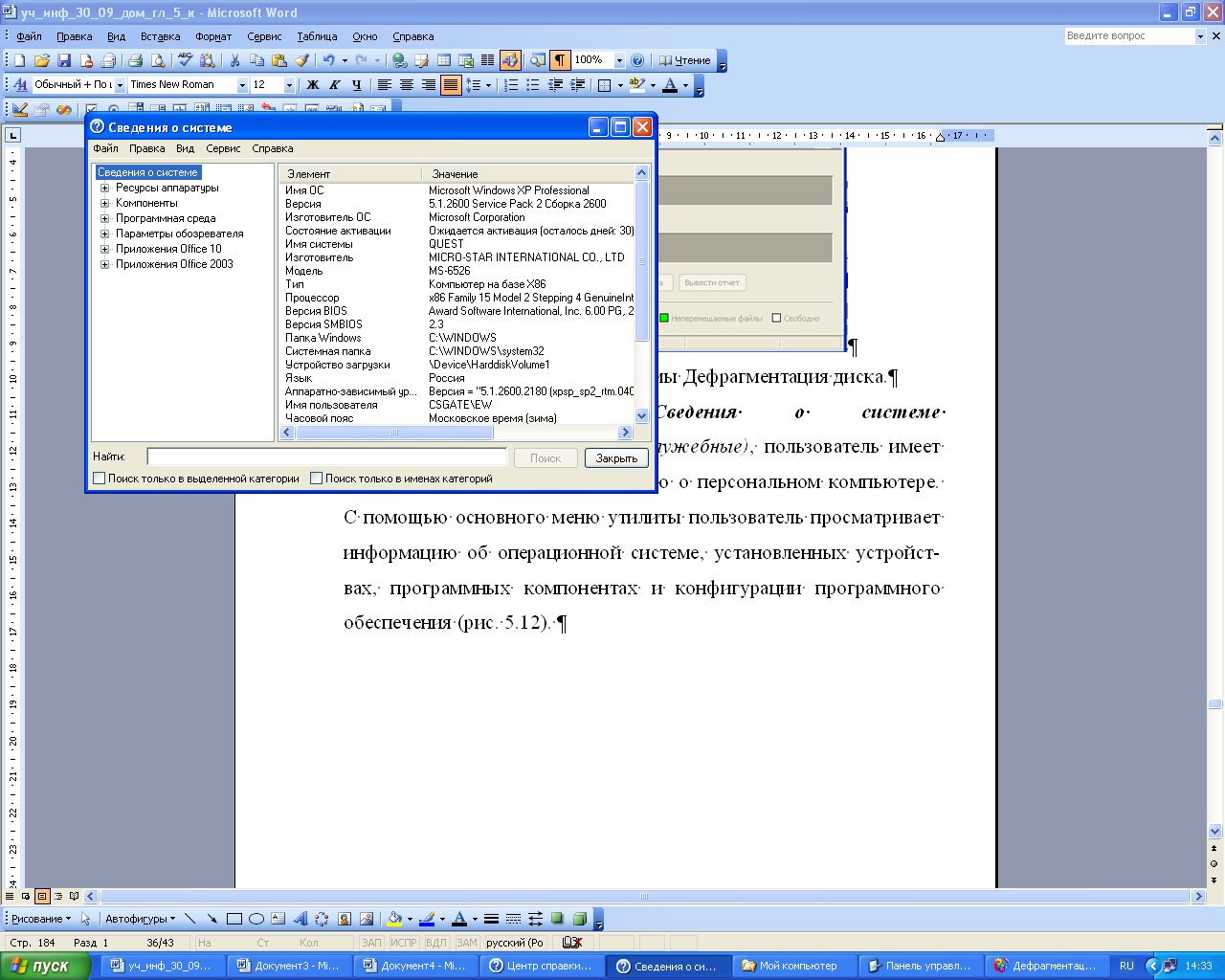This screenshot has width=1225, height=980.
Task: Expand the Компоненты tree node
Action: point(105,203)
